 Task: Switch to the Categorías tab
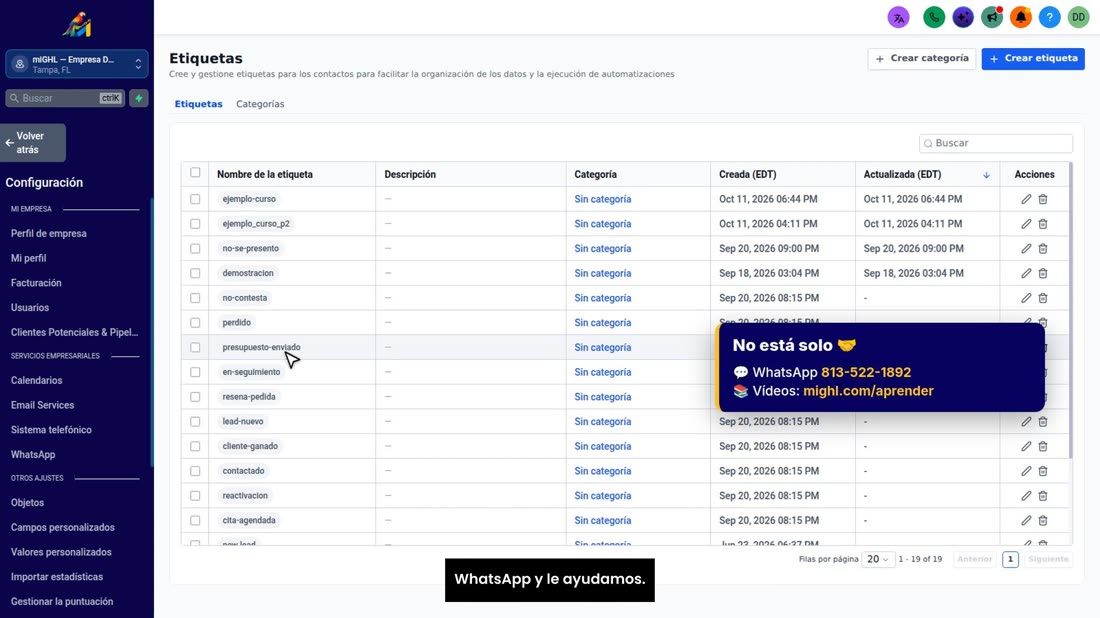(x=260, y=104)
